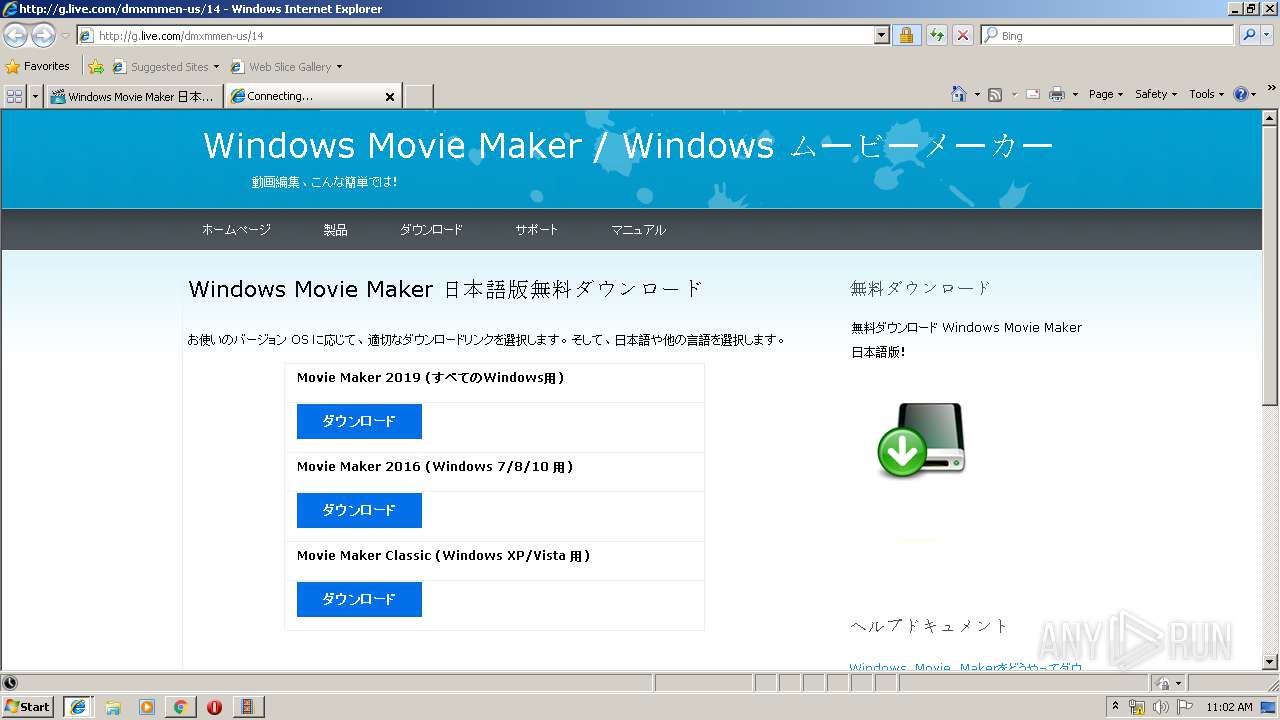Expand the tab list dropdown arrow
The image size is (1280, 720).
point(36,96)
